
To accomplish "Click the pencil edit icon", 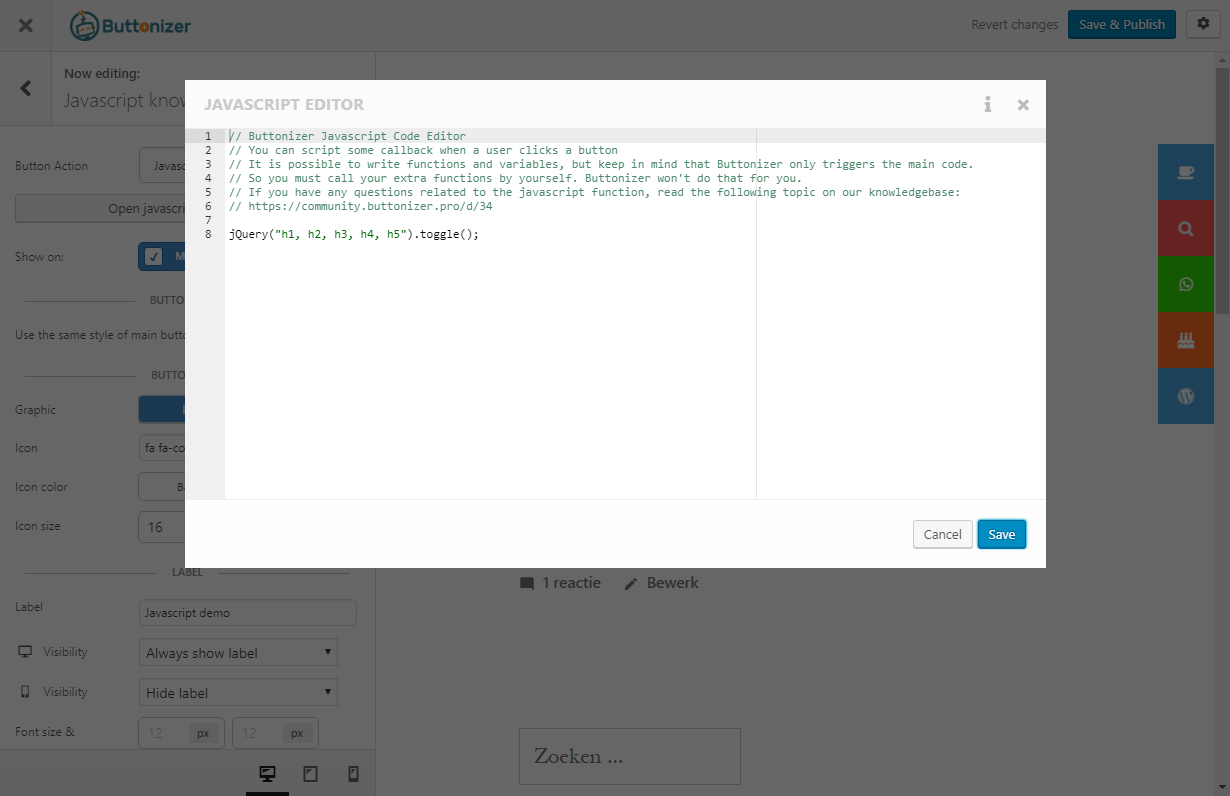I will click(631, 583).
